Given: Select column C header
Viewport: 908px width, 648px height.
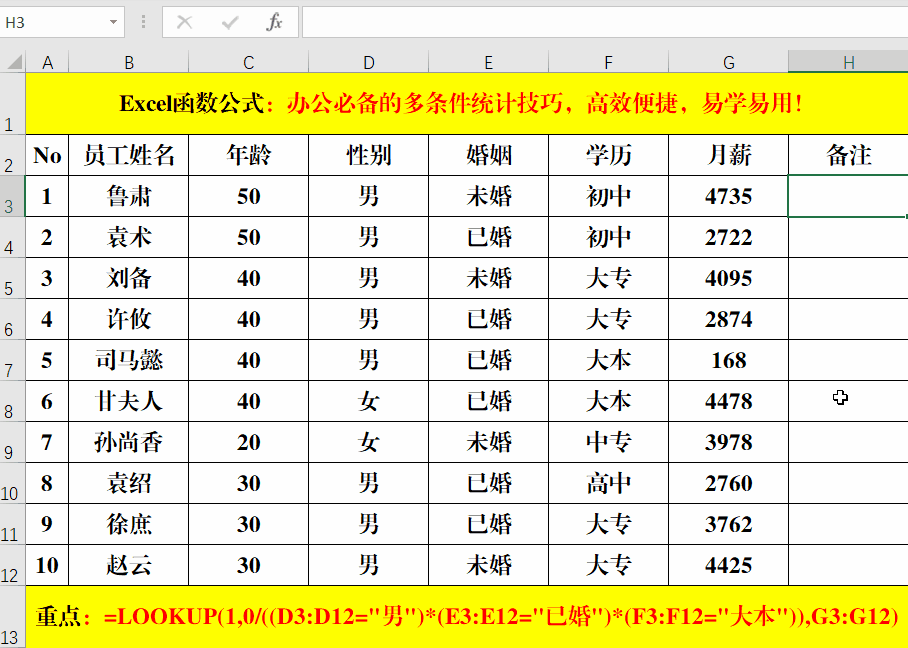Looking at the screenshot, I should (x=248, y=62).
